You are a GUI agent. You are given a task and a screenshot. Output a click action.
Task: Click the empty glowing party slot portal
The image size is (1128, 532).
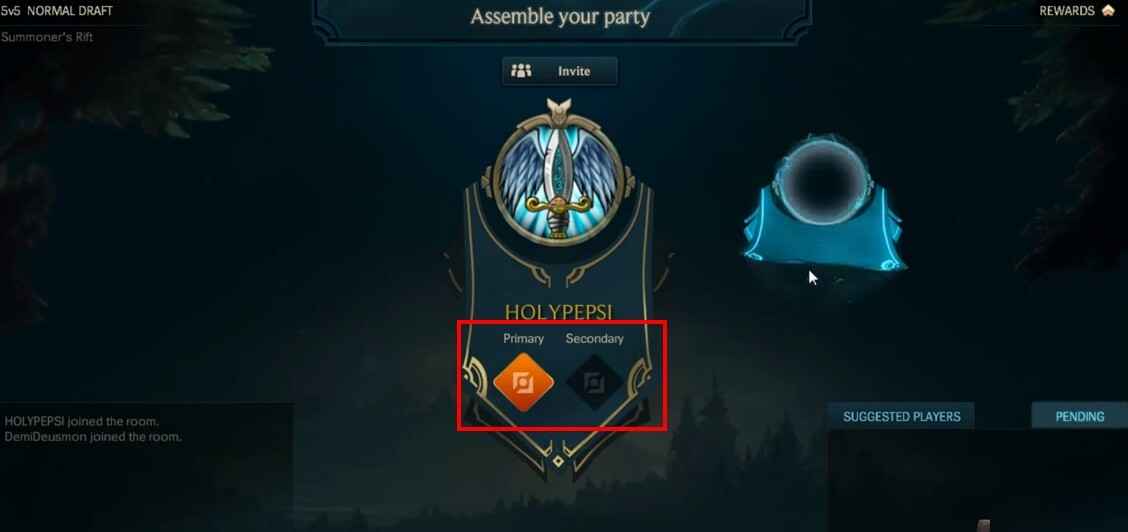click(x=823, y=180)
